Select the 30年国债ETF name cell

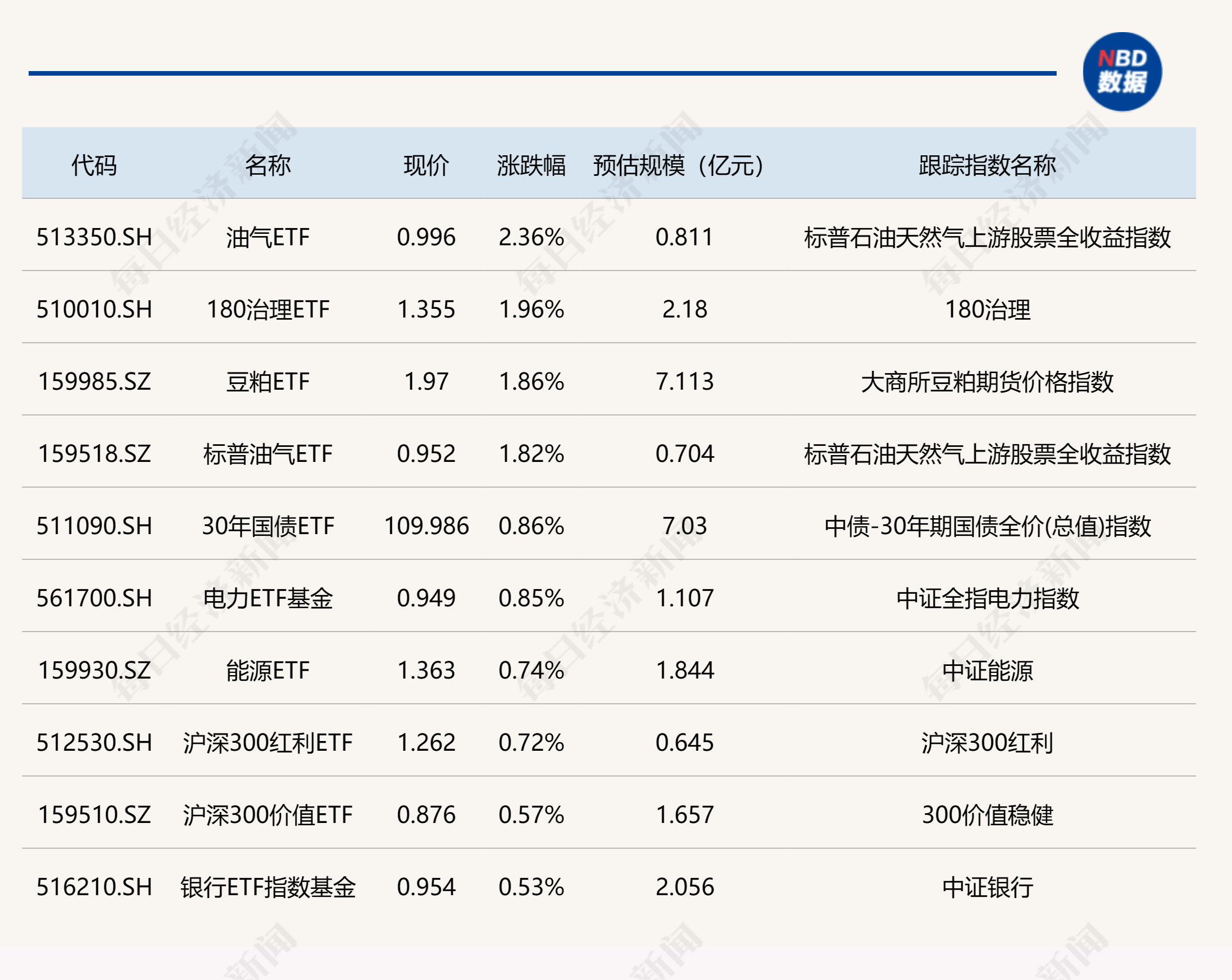click(268, 526)
